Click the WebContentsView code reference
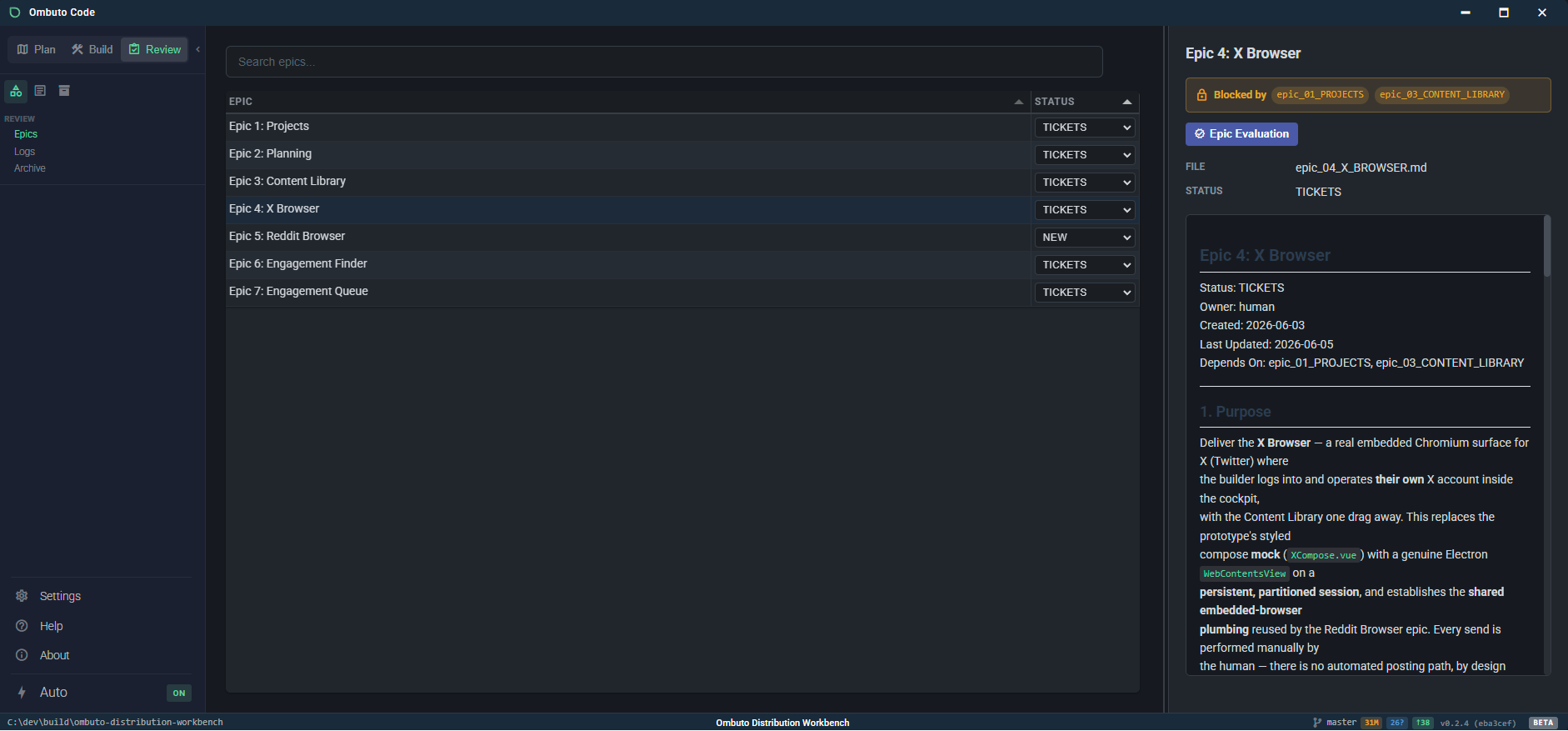The width and height of the screenshot is (1568, 731). point(1245,573)
